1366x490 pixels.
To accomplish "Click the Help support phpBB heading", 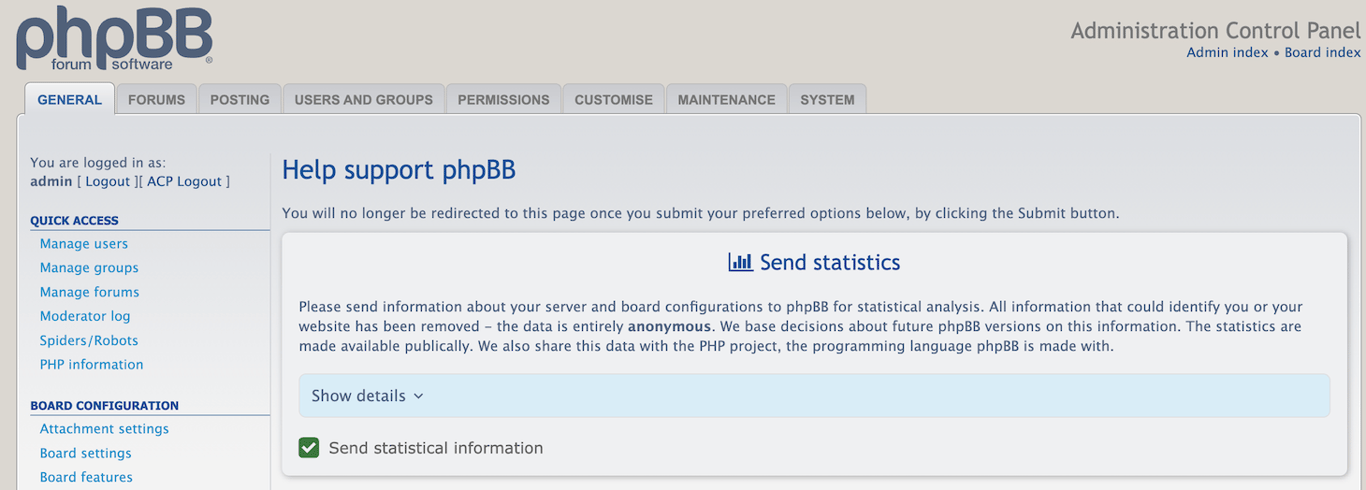I will click(399, 170).
